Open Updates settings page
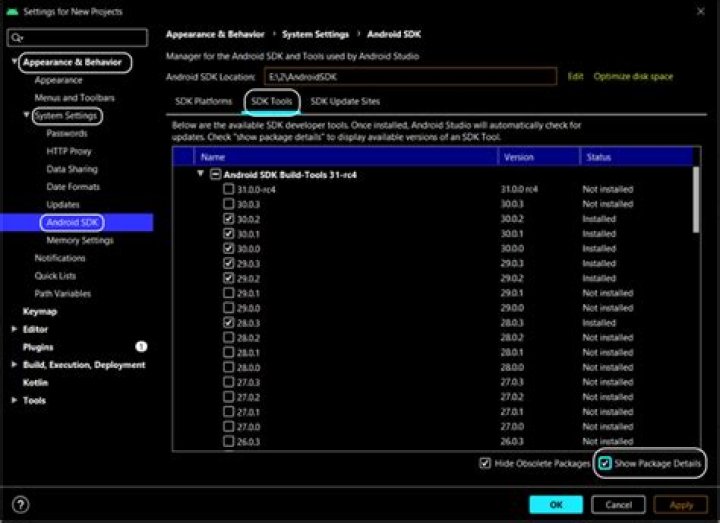 pos(63,205)
